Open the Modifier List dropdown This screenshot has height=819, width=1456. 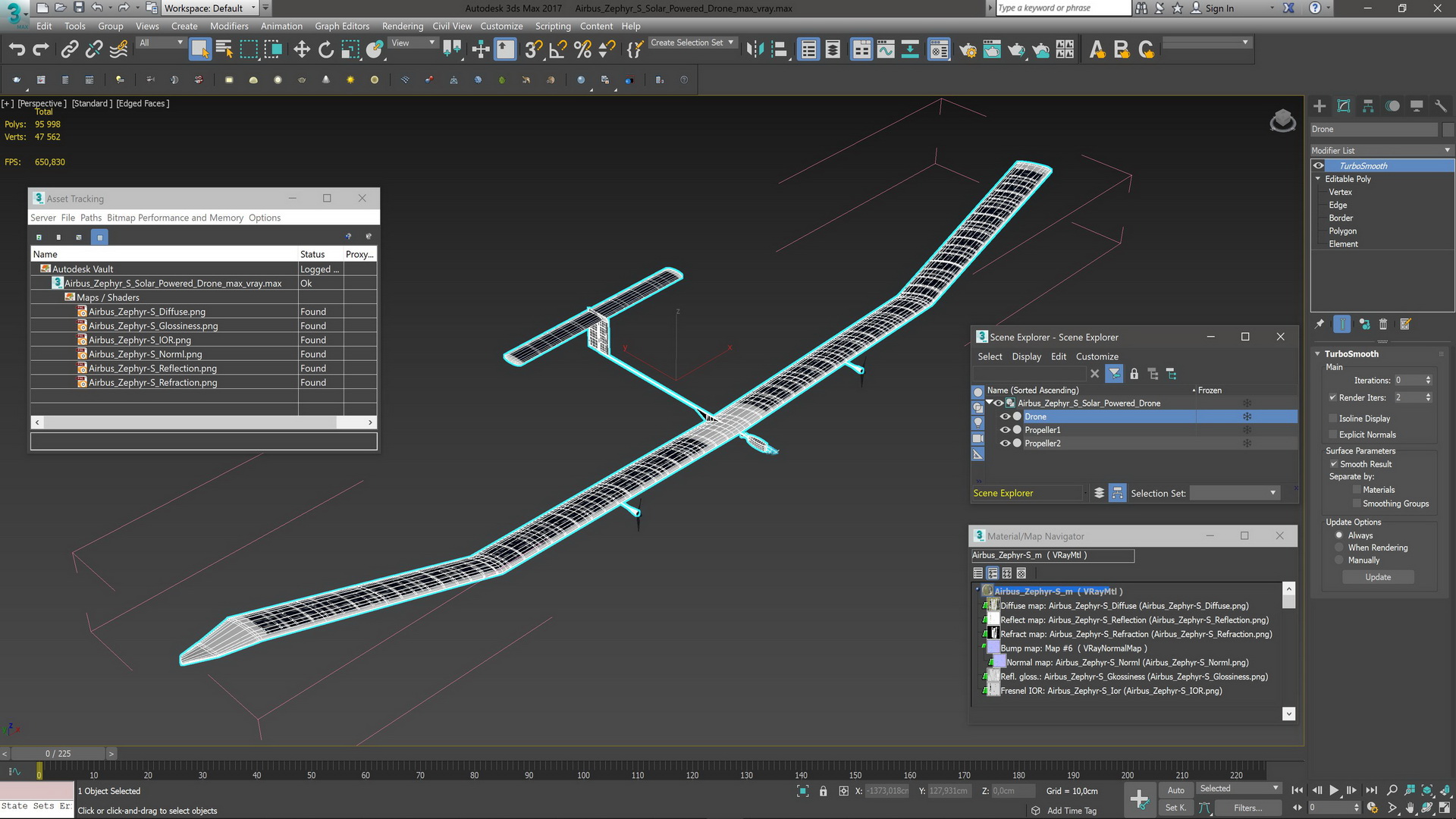tap(1381, 150)
